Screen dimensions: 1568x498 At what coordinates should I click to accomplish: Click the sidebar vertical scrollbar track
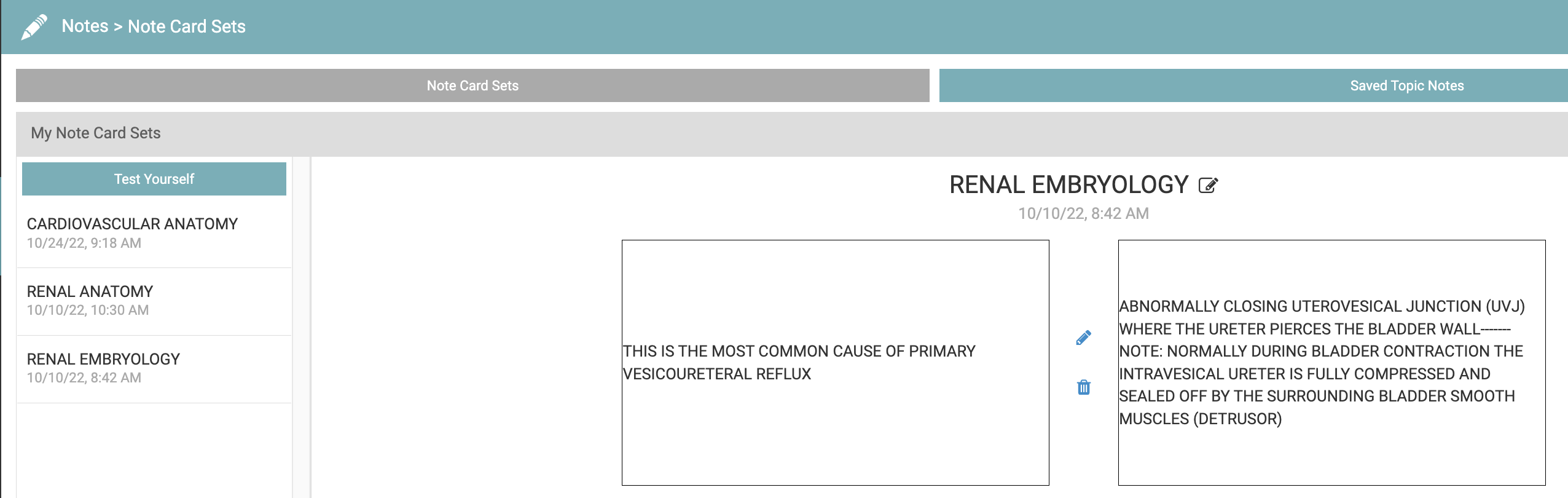pyautogui.click(x=302, y=327)
